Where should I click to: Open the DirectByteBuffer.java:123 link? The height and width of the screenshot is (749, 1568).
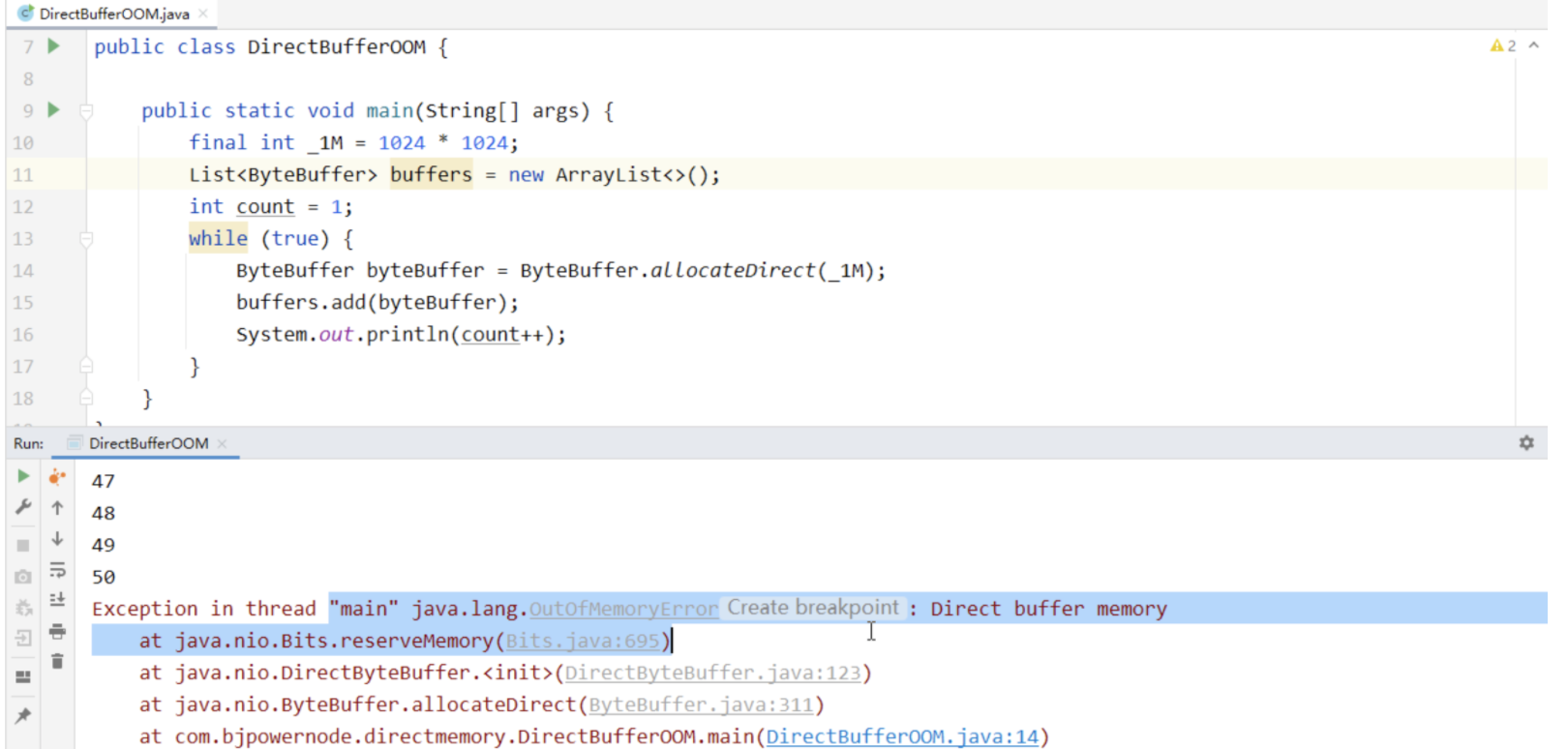coord(712,673)
